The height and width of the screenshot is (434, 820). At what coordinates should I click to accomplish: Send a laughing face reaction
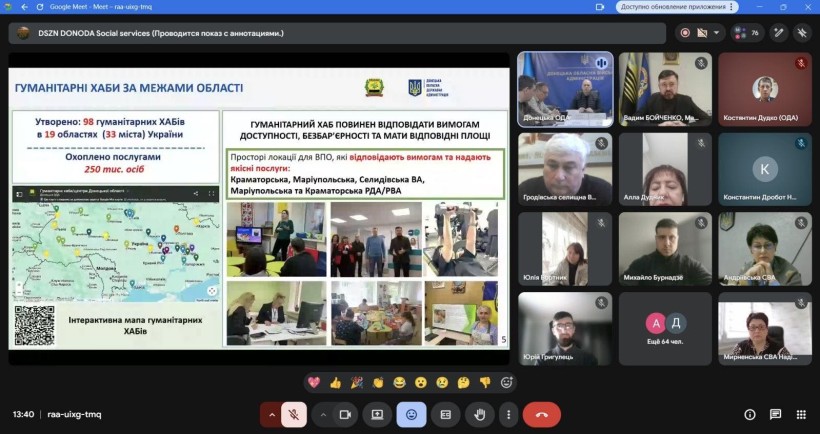click(x=400, y=383)
